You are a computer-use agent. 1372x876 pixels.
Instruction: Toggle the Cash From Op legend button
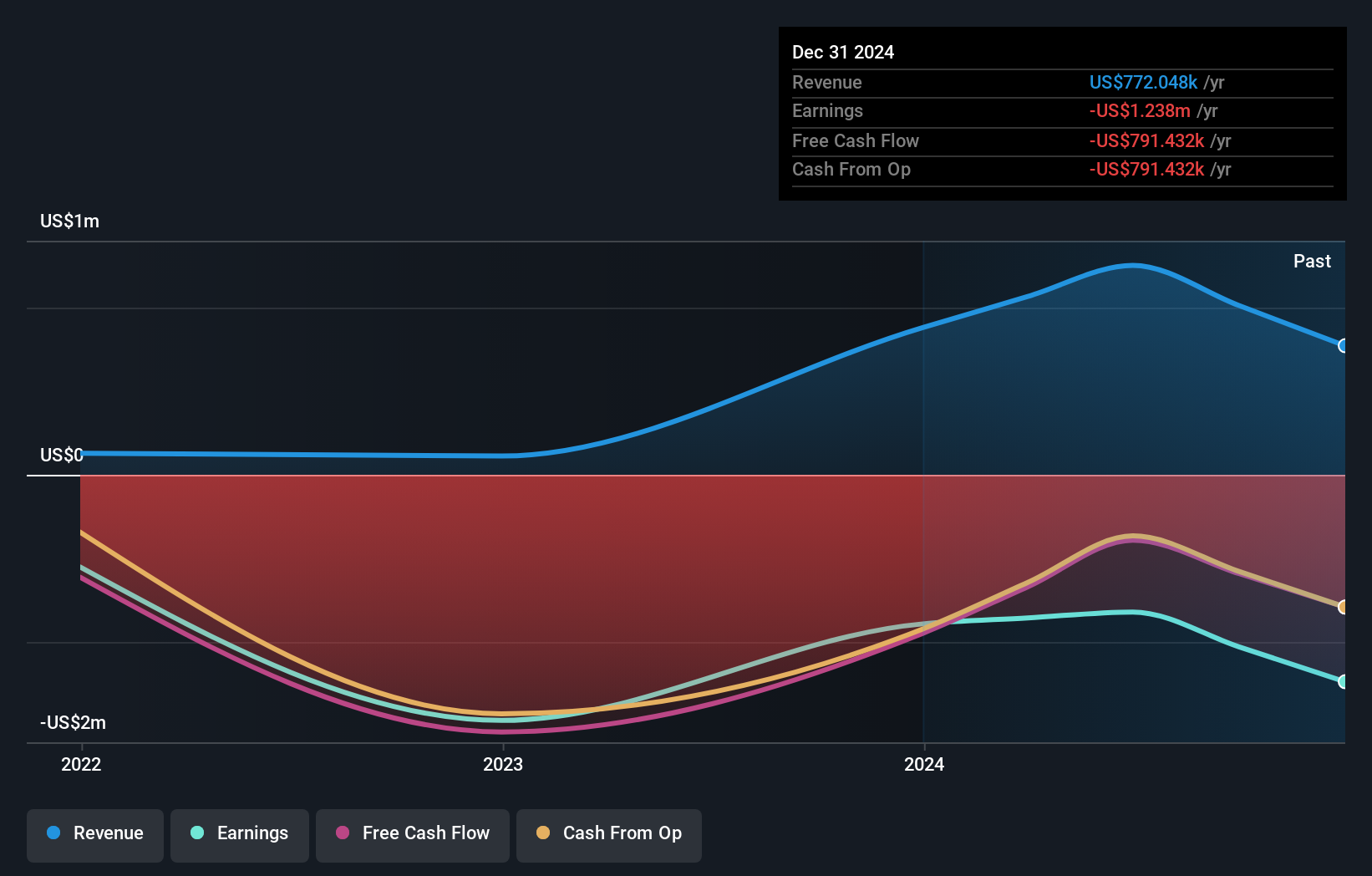[609, 835]
